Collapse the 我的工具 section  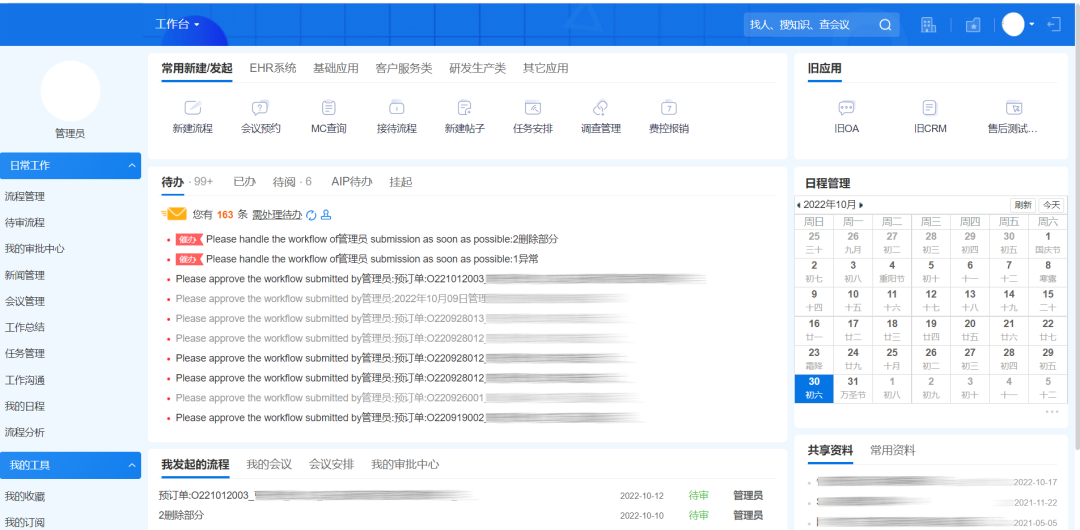131,466
